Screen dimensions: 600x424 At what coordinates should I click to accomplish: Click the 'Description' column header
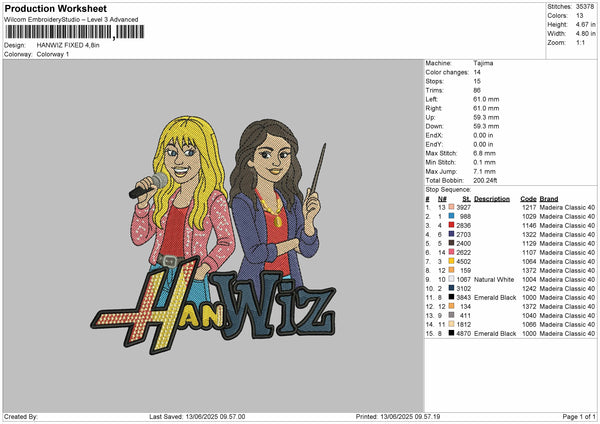pyautogui.click(x=492, y=199)
